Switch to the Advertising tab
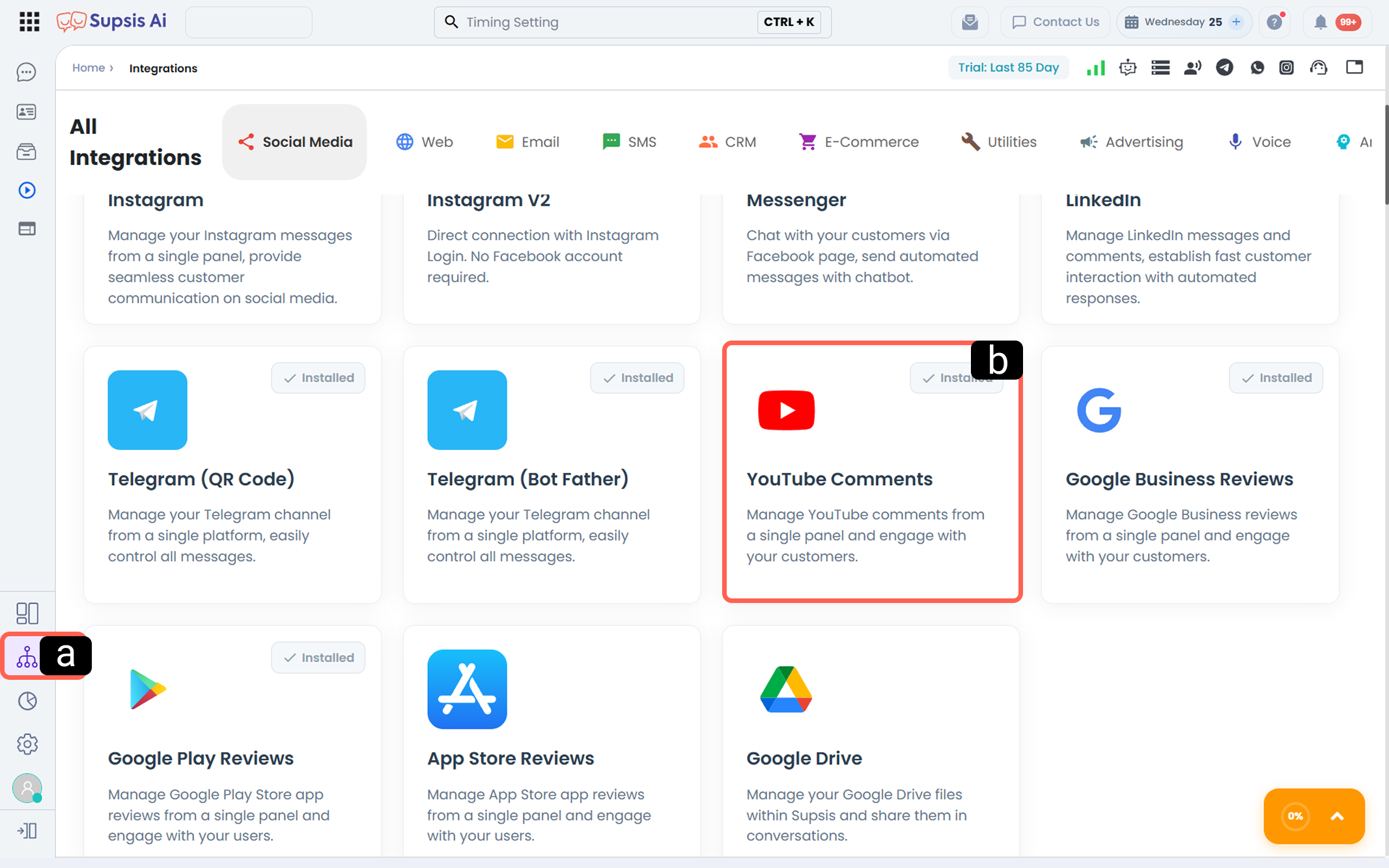The width and height of the screenshot is (1389, 868). pyautogui.click(x=1132, y=142)
